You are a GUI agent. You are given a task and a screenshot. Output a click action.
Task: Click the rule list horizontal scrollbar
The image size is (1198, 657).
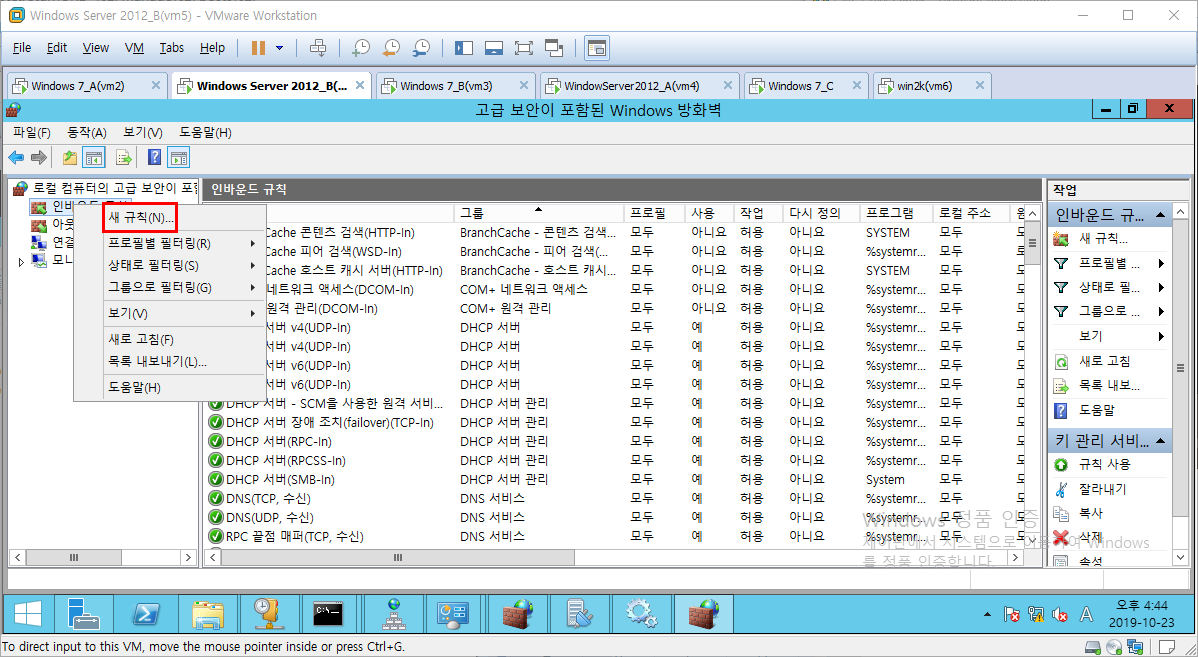click(397, 558)
